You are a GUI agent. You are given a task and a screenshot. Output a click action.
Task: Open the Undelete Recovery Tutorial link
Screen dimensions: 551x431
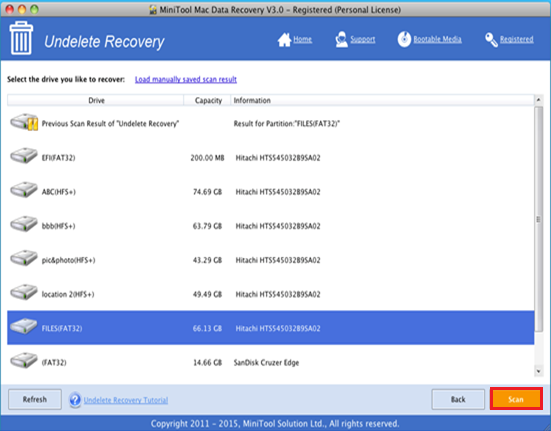pos(126,400)
